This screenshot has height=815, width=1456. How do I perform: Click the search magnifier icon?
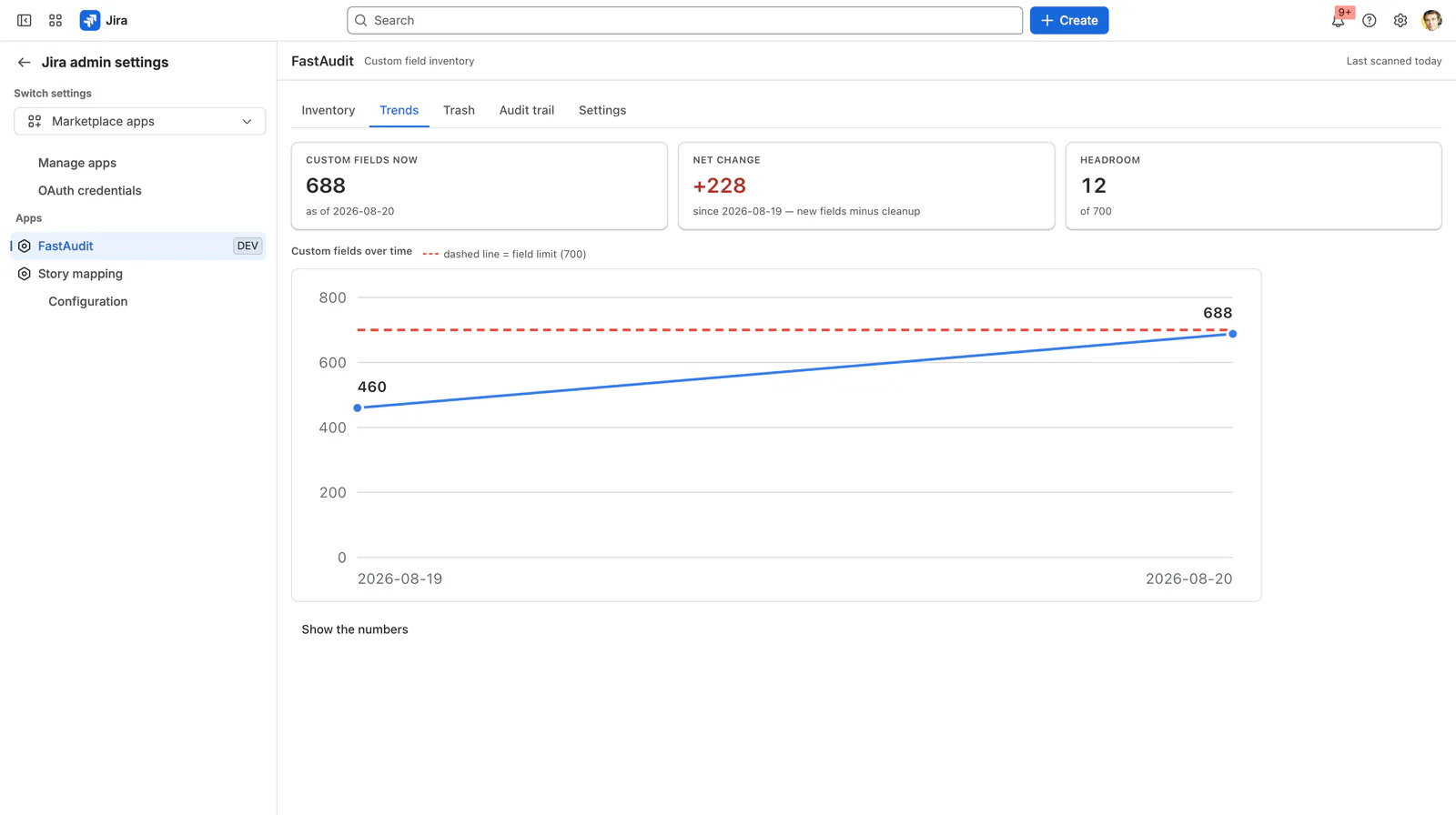click(x=361, y=20)
